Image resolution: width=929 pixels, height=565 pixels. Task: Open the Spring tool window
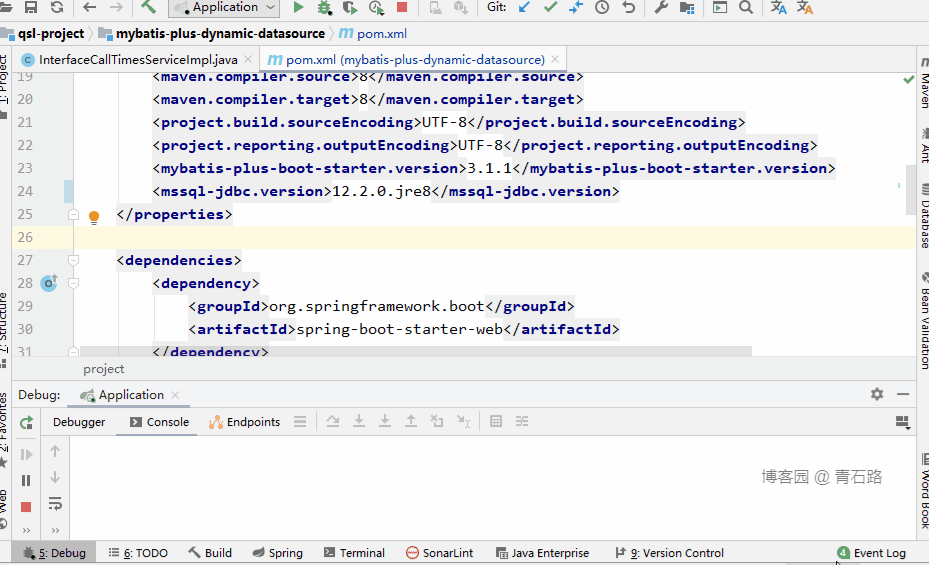277,553
